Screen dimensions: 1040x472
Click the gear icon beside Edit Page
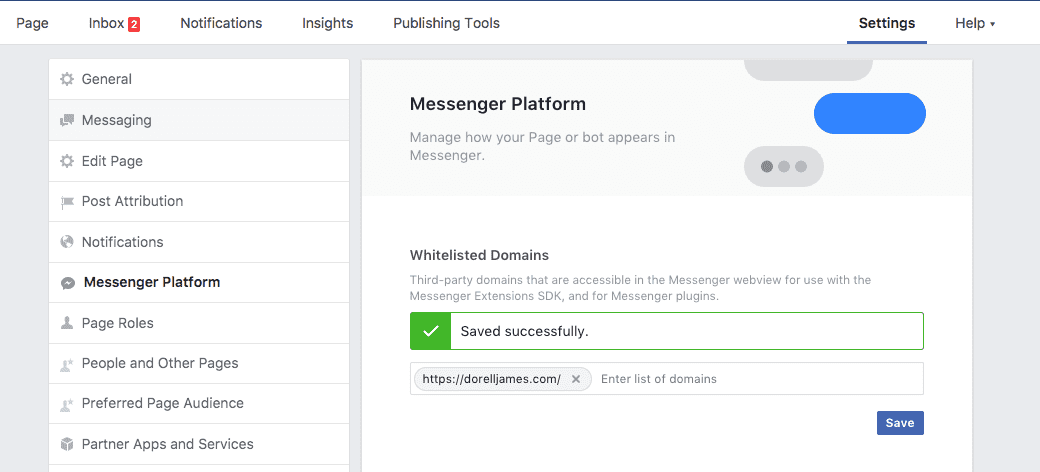(67, 161)
